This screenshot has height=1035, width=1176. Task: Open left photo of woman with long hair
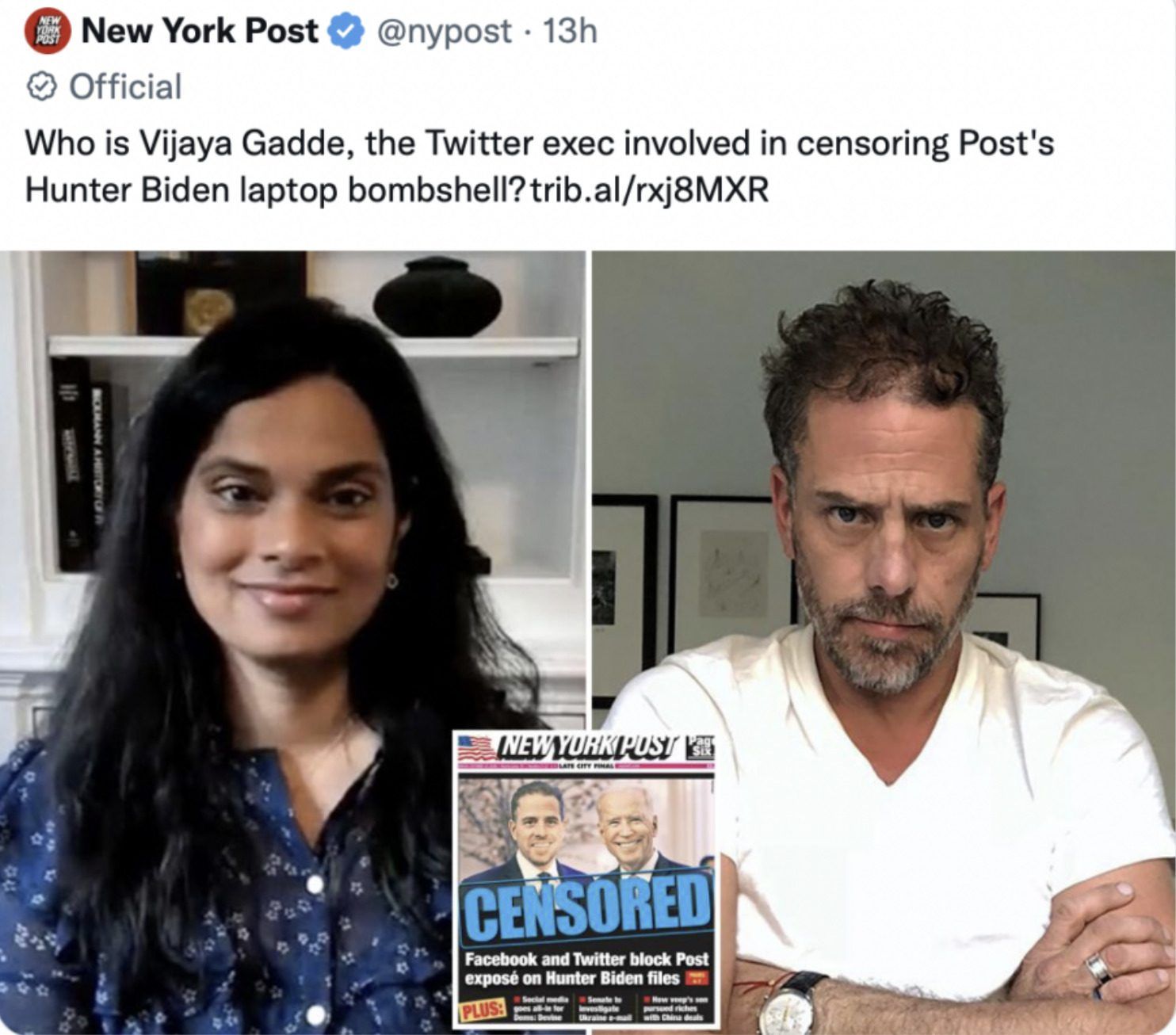(292, 642)
